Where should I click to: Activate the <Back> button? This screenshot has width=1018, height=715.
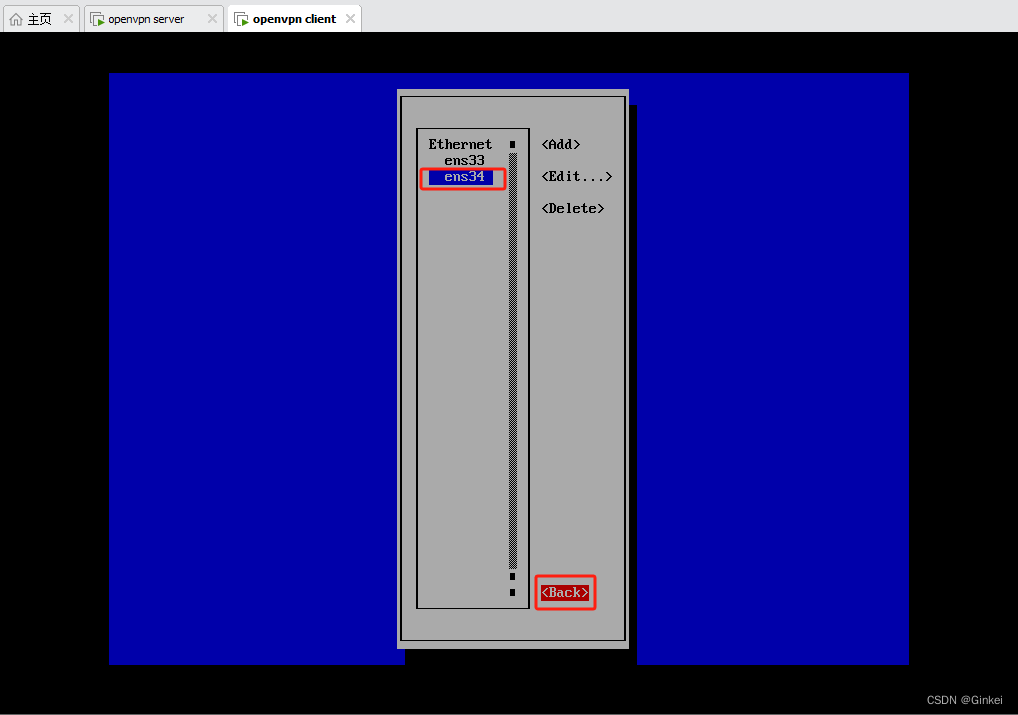click(x=565, y=592)
